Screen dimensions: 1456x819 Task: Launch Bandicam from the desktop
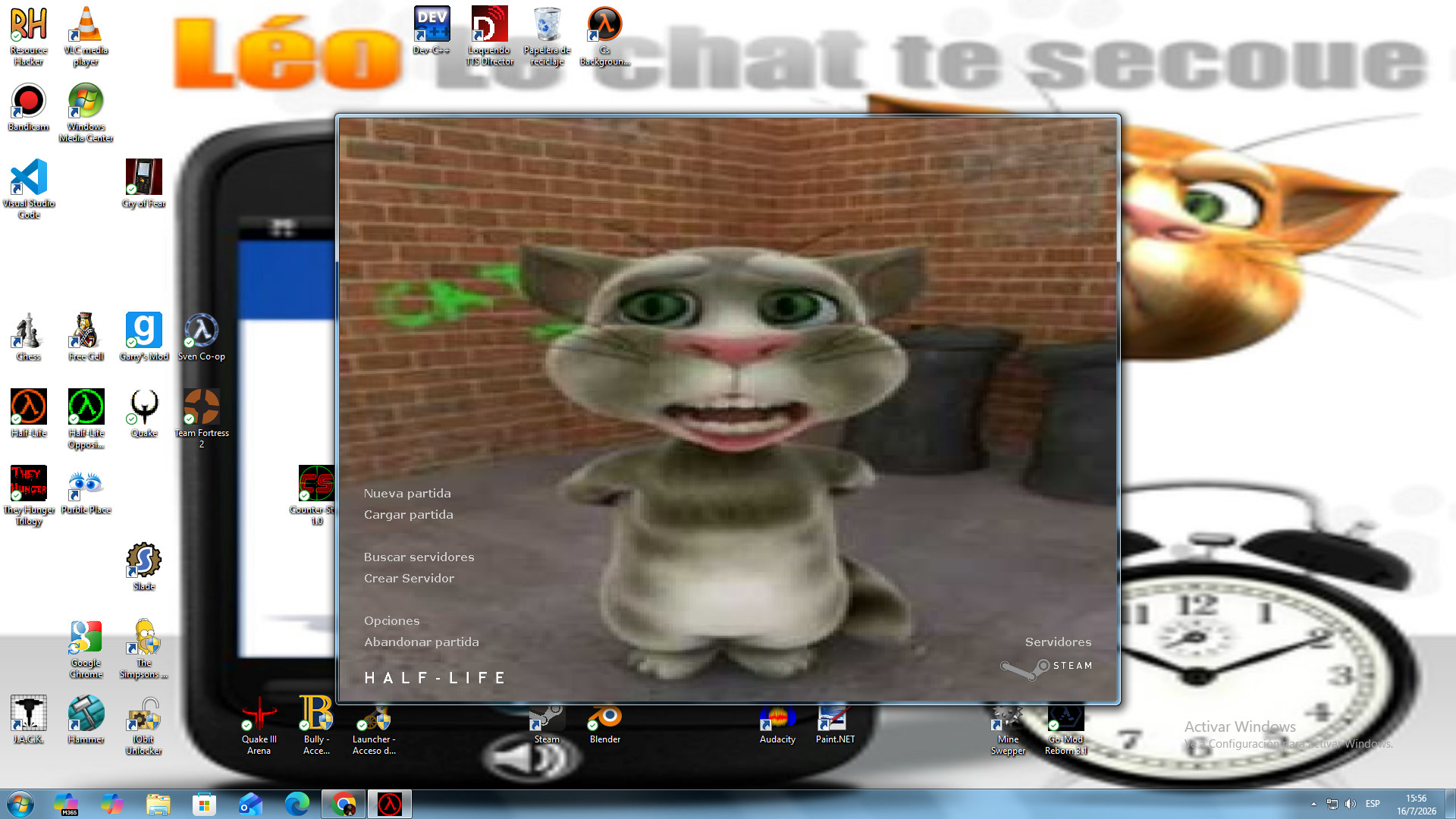coord(29,107)
